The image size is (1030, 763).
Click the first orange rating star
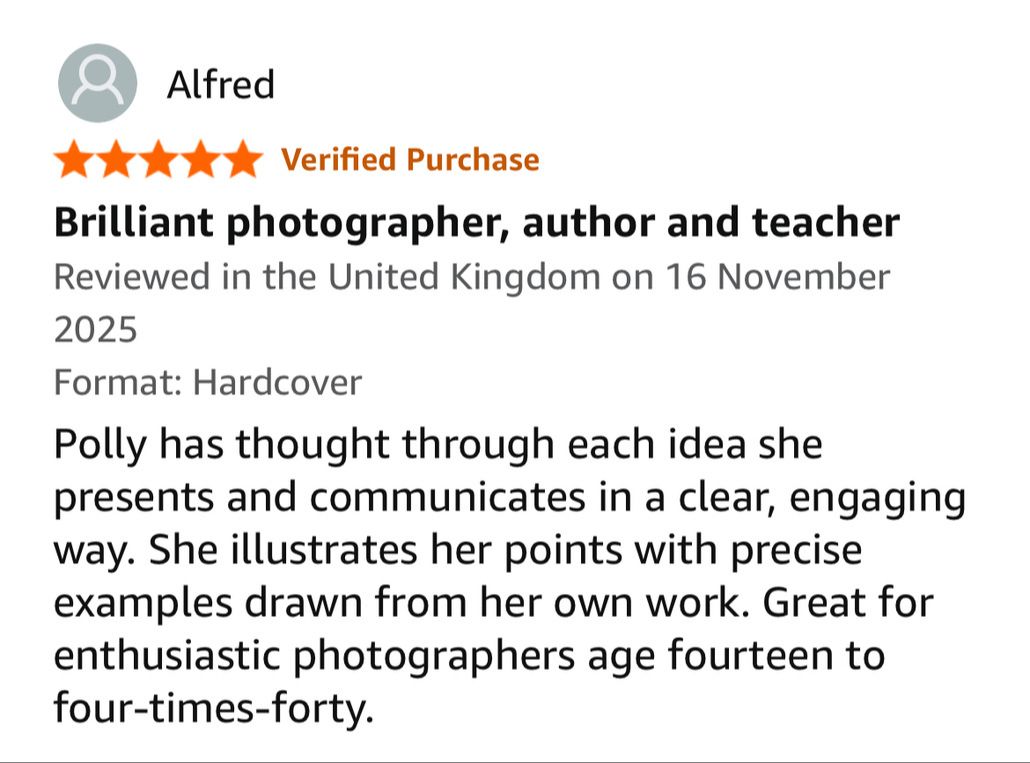click(74, 159)
